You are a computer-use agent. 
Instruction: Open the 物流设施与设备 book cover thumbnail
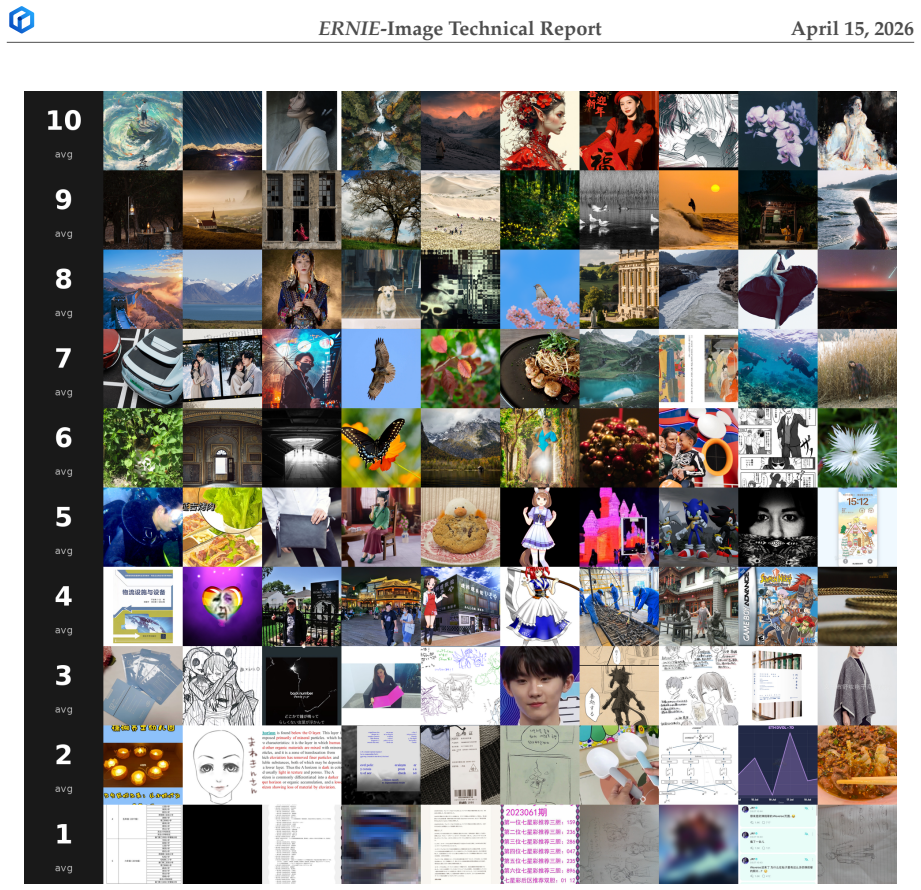[143, 606]
